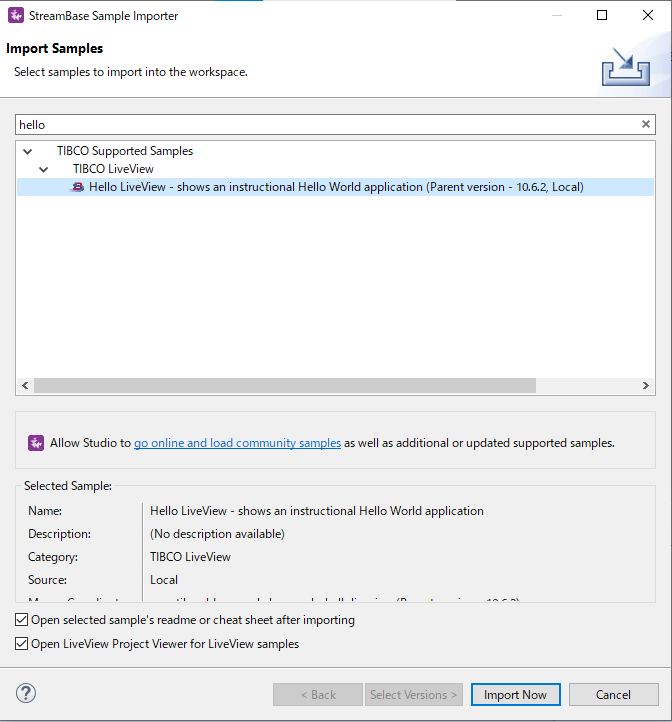This screenshot has width=672, height=722.
Task: Click the Name value Hello LiveView text
Action: point(317,511)
